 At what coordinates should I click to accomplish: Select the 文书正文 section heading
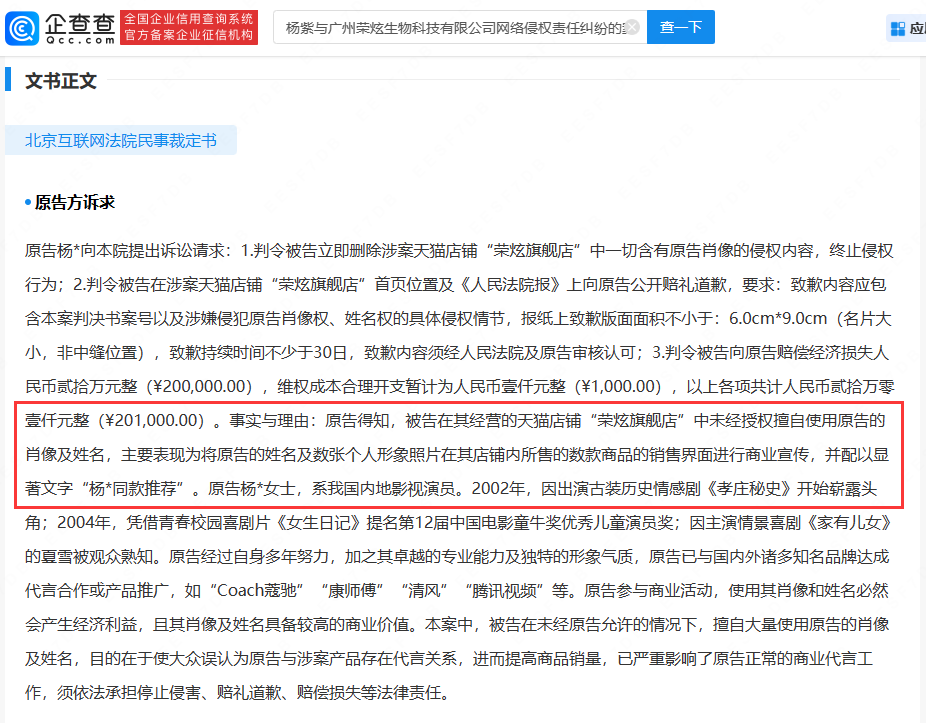[x=61, y=81]
